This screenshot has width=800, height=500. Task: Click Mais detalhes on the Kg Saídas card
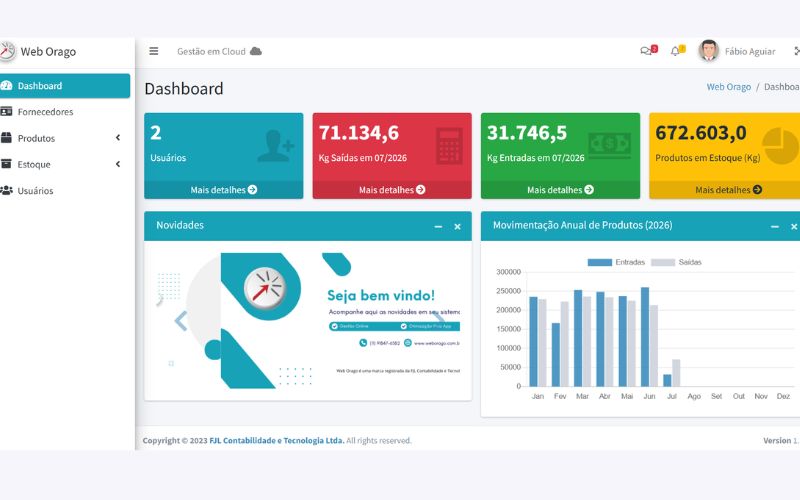(392, 190)
